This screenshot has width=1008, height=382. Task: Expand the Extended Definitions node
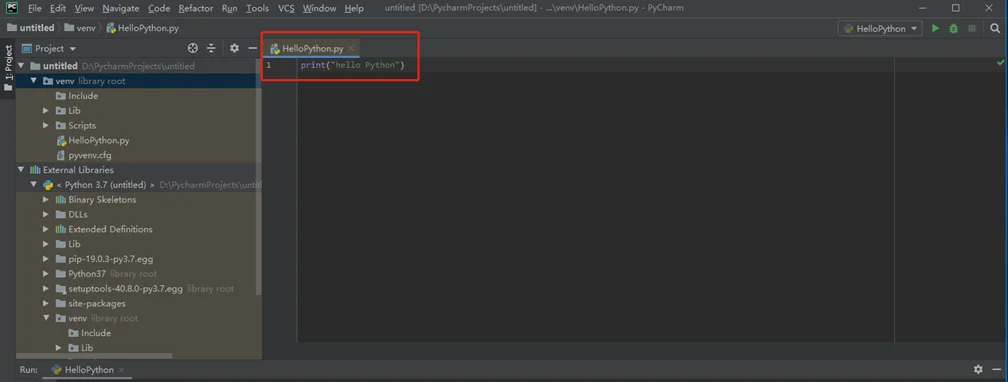point(46,229)
